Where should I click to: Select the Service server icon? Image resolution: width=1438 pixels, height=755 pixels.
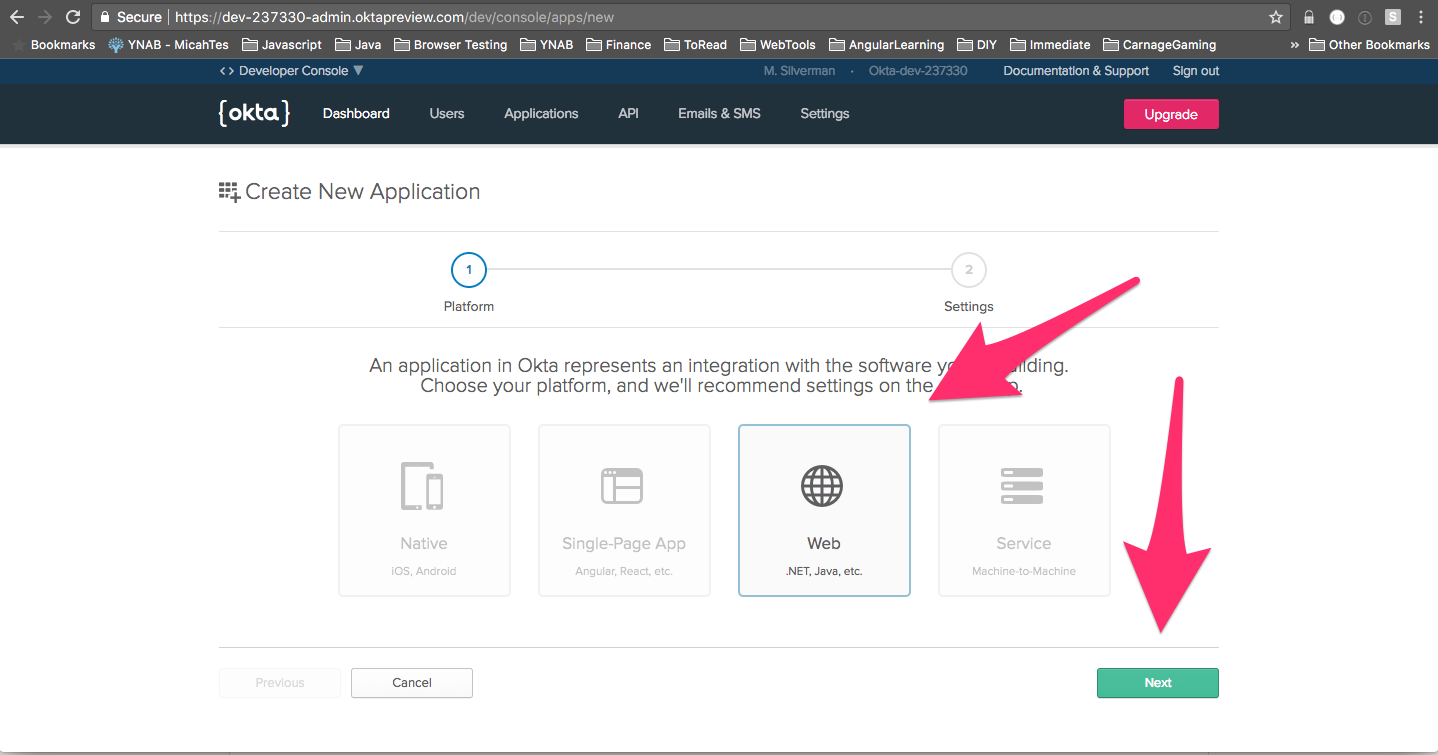[x=1022, y=485]
